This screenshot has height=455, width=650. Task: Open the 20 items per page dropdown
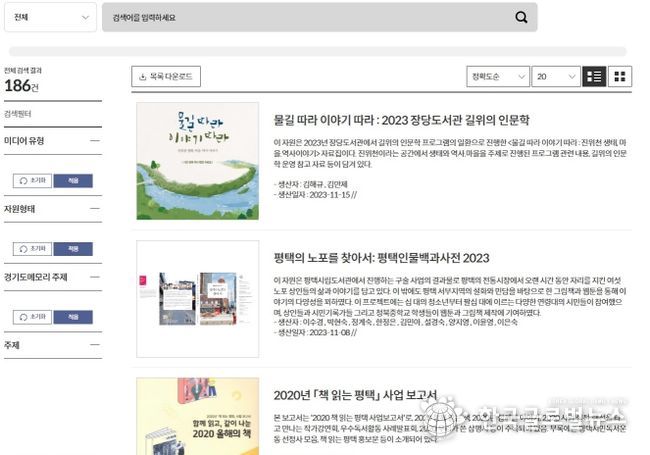click(x=556, y=76)
